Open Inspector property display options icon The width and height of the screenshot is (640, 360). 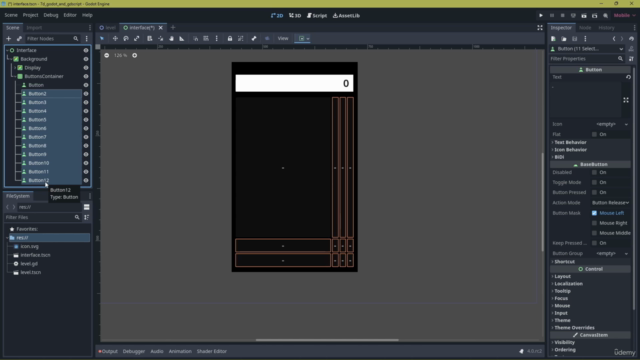(631, 59)
